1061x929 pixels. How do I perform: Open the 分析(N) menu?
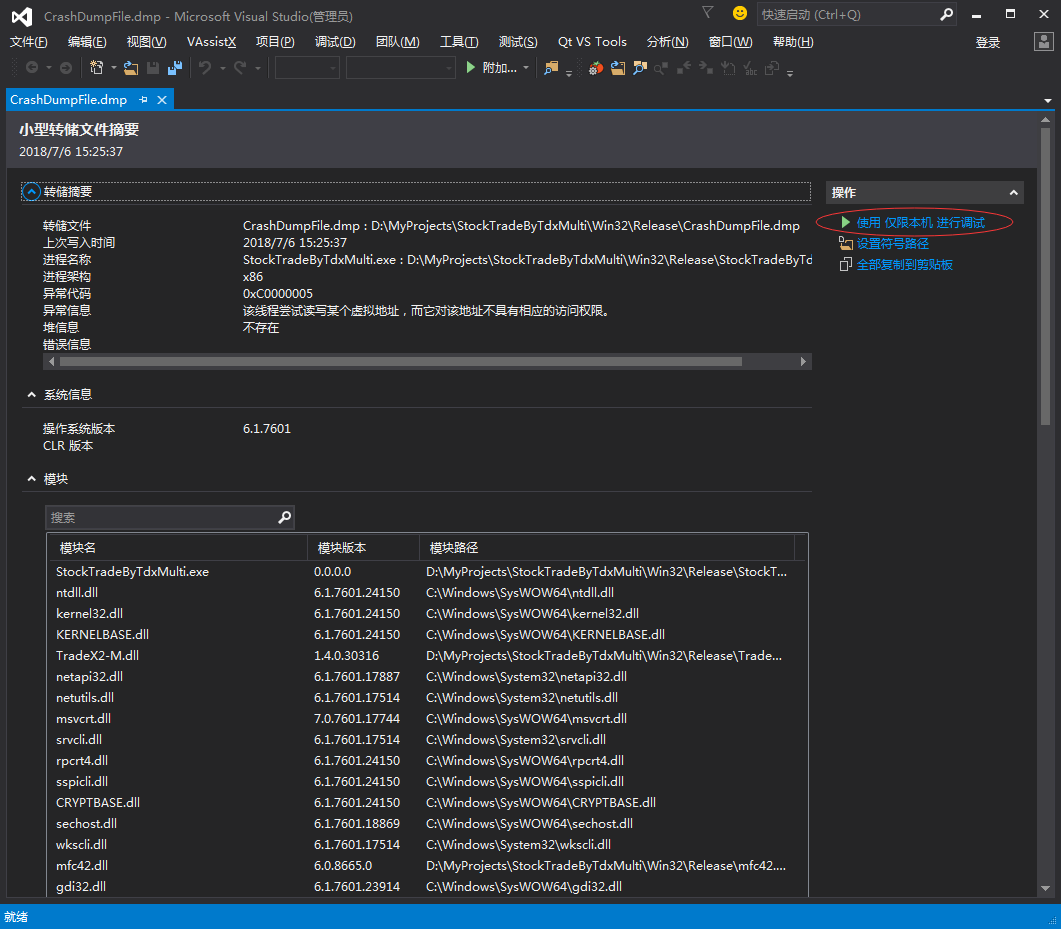click(667, 42)
